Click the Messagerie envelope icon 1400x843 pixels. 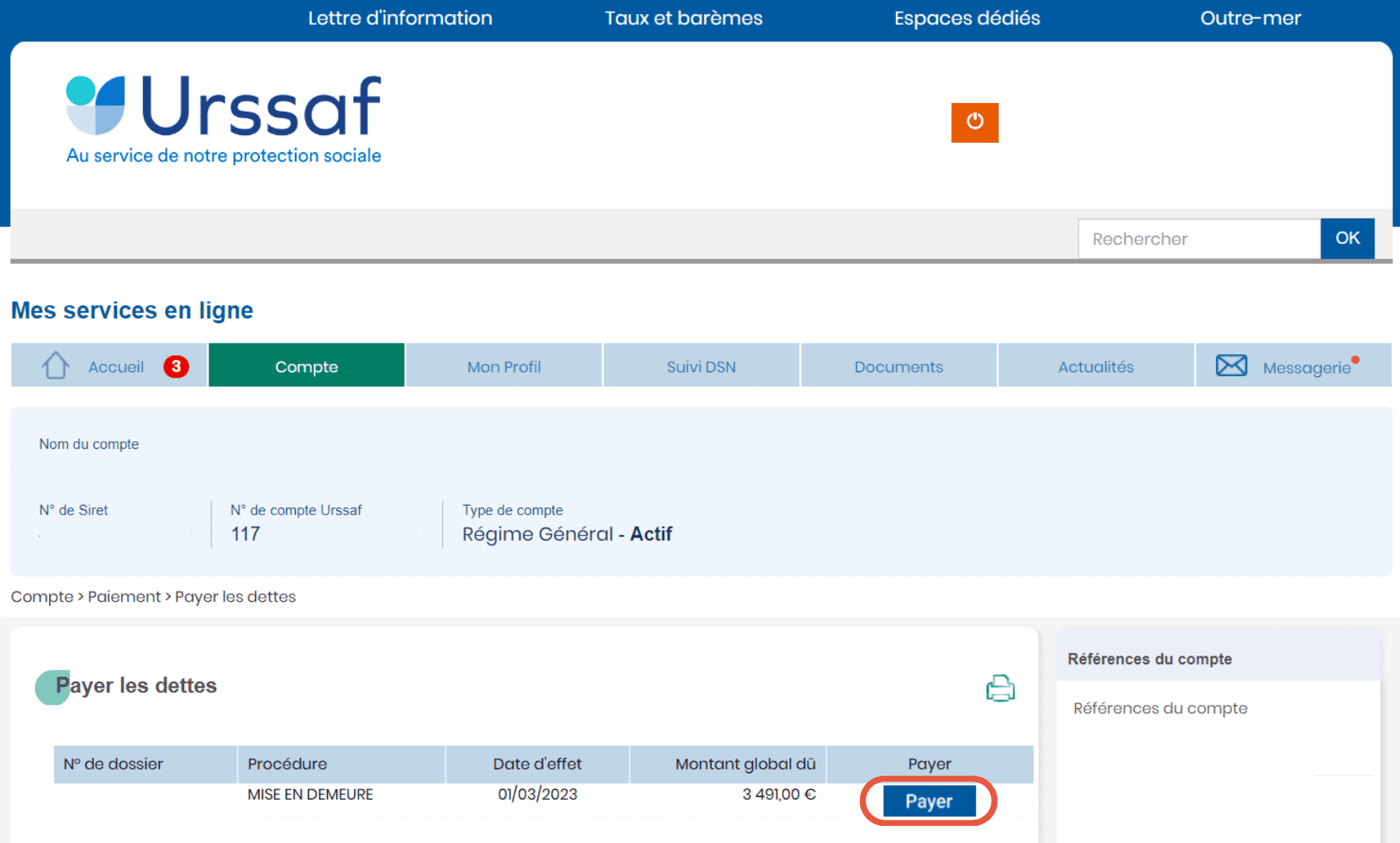pos(1231,365)
